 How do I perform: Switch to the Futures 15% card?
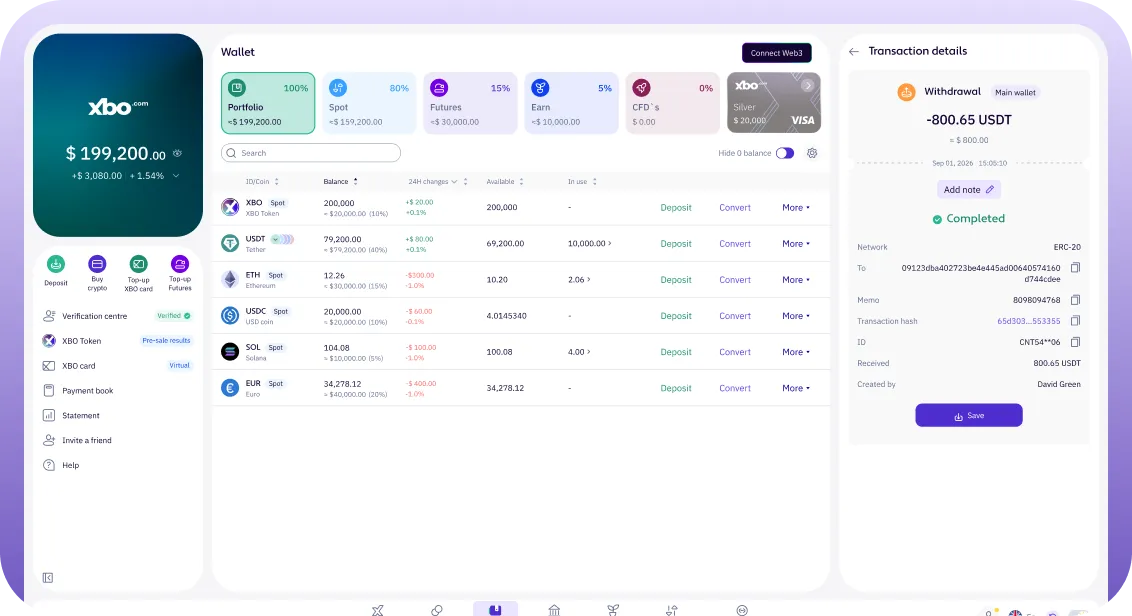pos(470,103)
